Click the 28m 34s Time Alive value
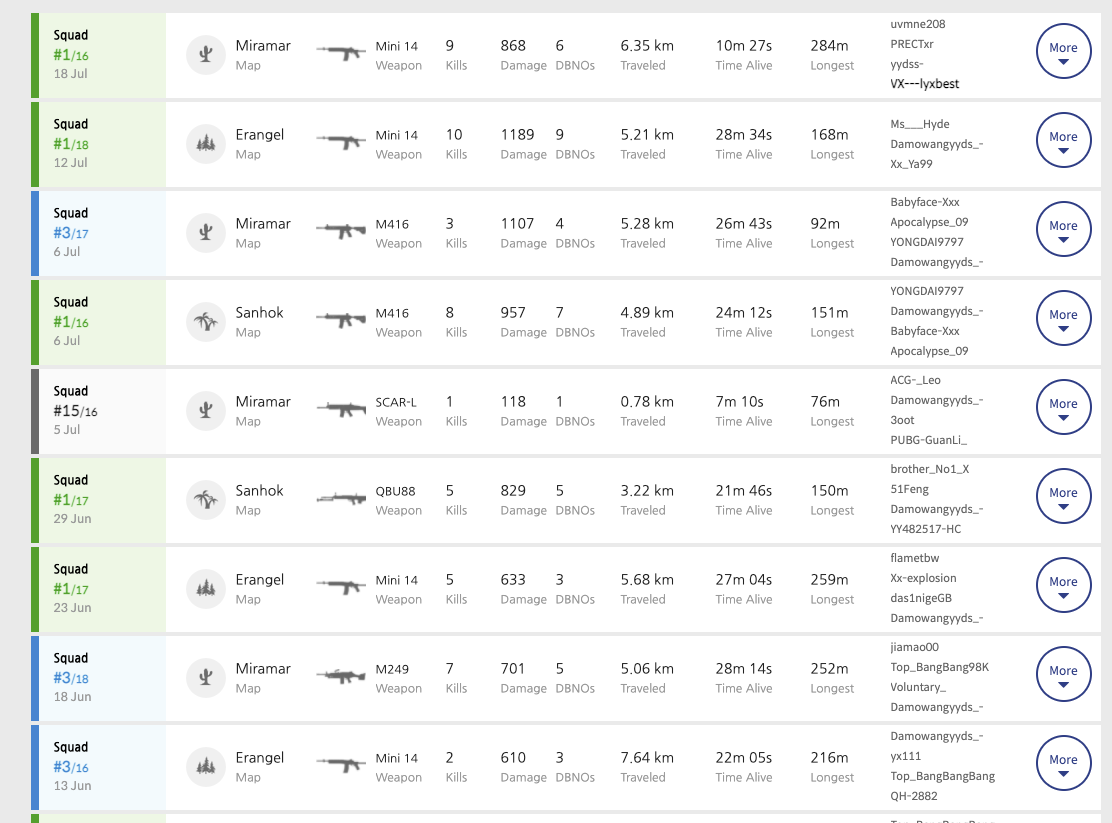The height and width of the screenshot is (823, 1112). click(743, 135)
